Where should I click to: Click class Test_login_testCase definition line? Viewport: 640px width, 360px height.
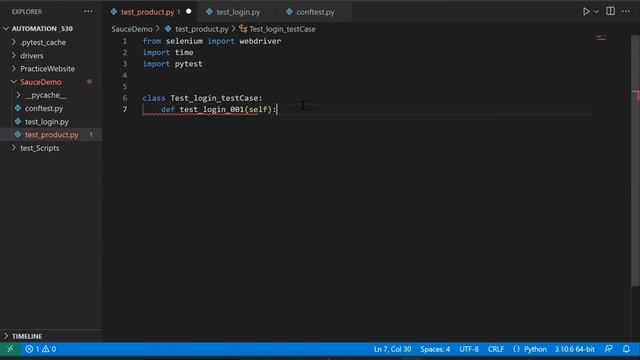tap(202, 98)
